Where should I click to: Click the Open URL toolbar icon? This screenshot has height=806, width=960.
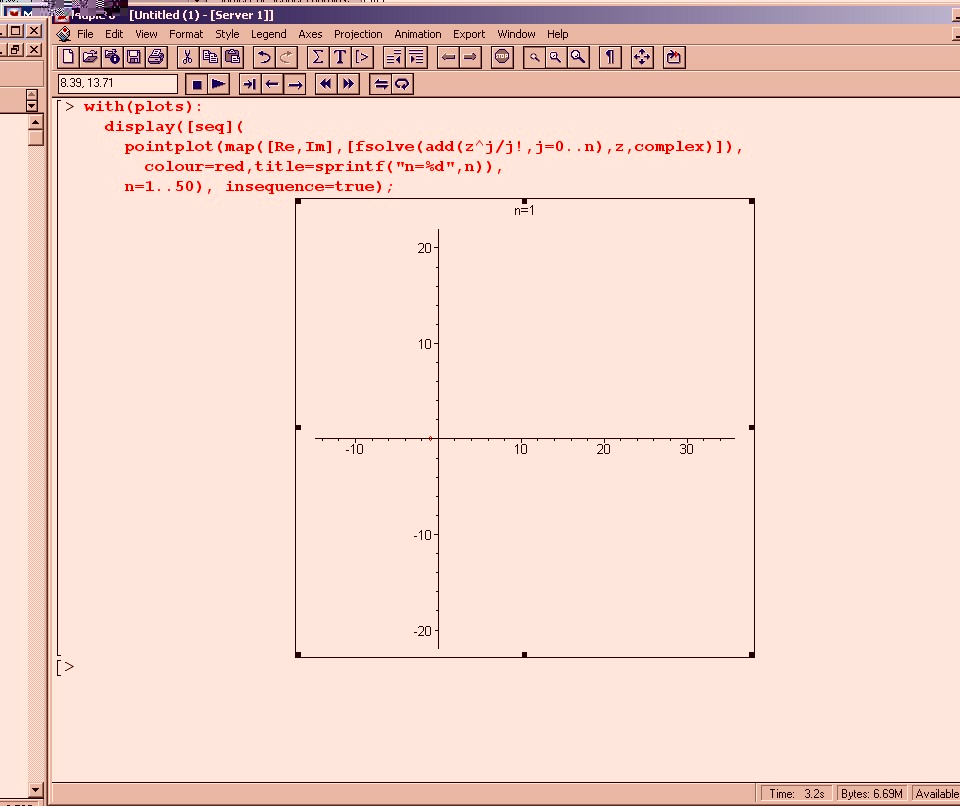(112, 58)
